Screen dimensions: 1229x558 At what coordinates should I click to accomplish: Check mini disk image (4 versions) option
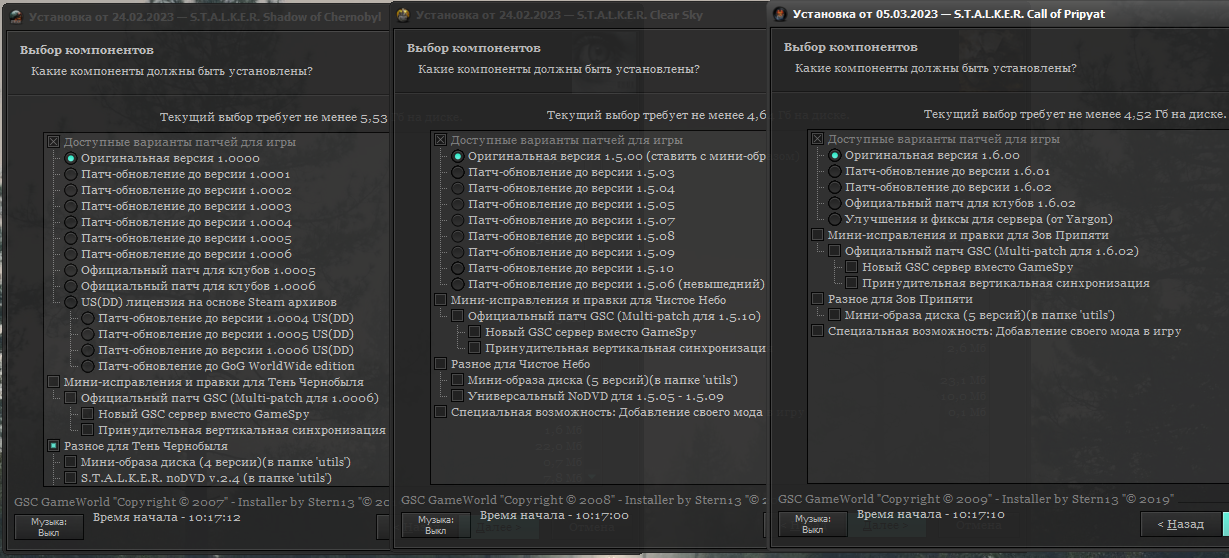point(71,462)
